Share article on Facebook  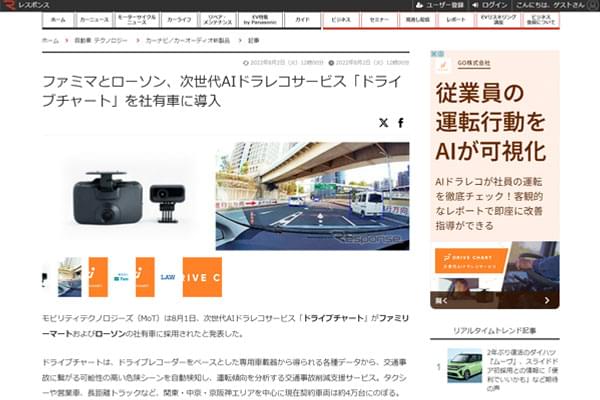(401, 123)
